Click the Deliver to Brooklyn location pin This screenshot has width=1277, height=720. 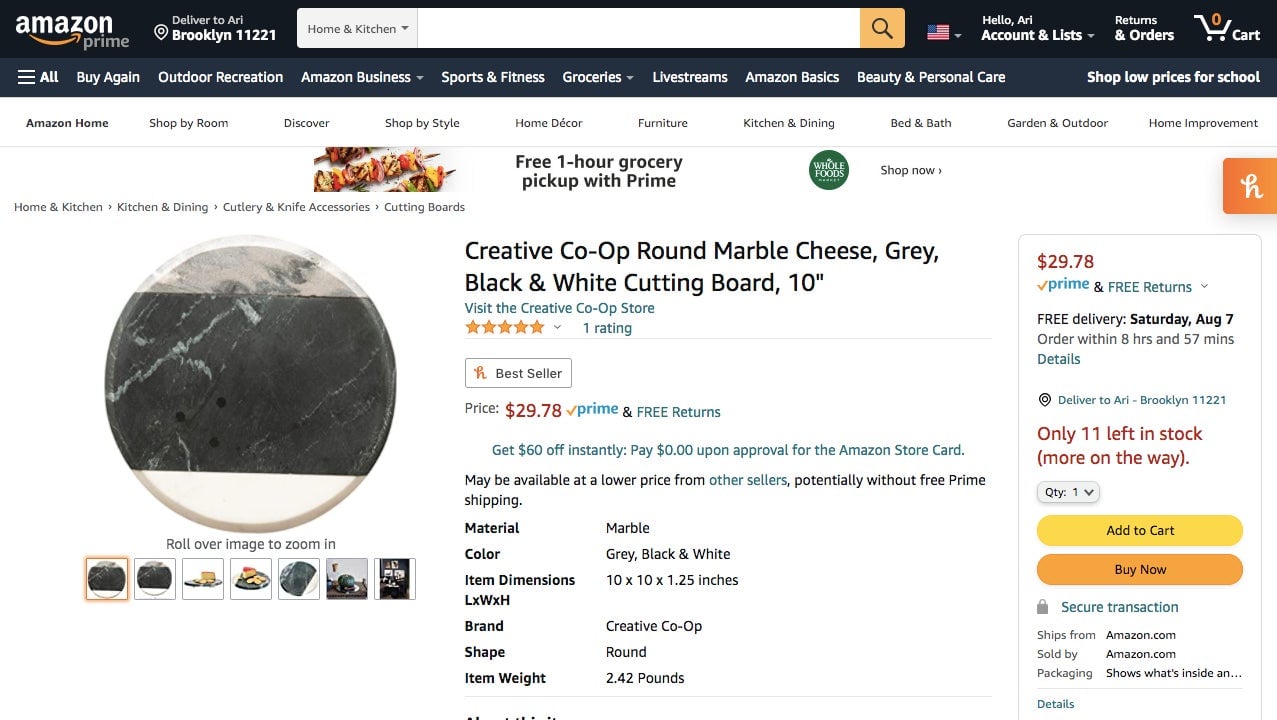pyautogui.click(x=161, y=33)
